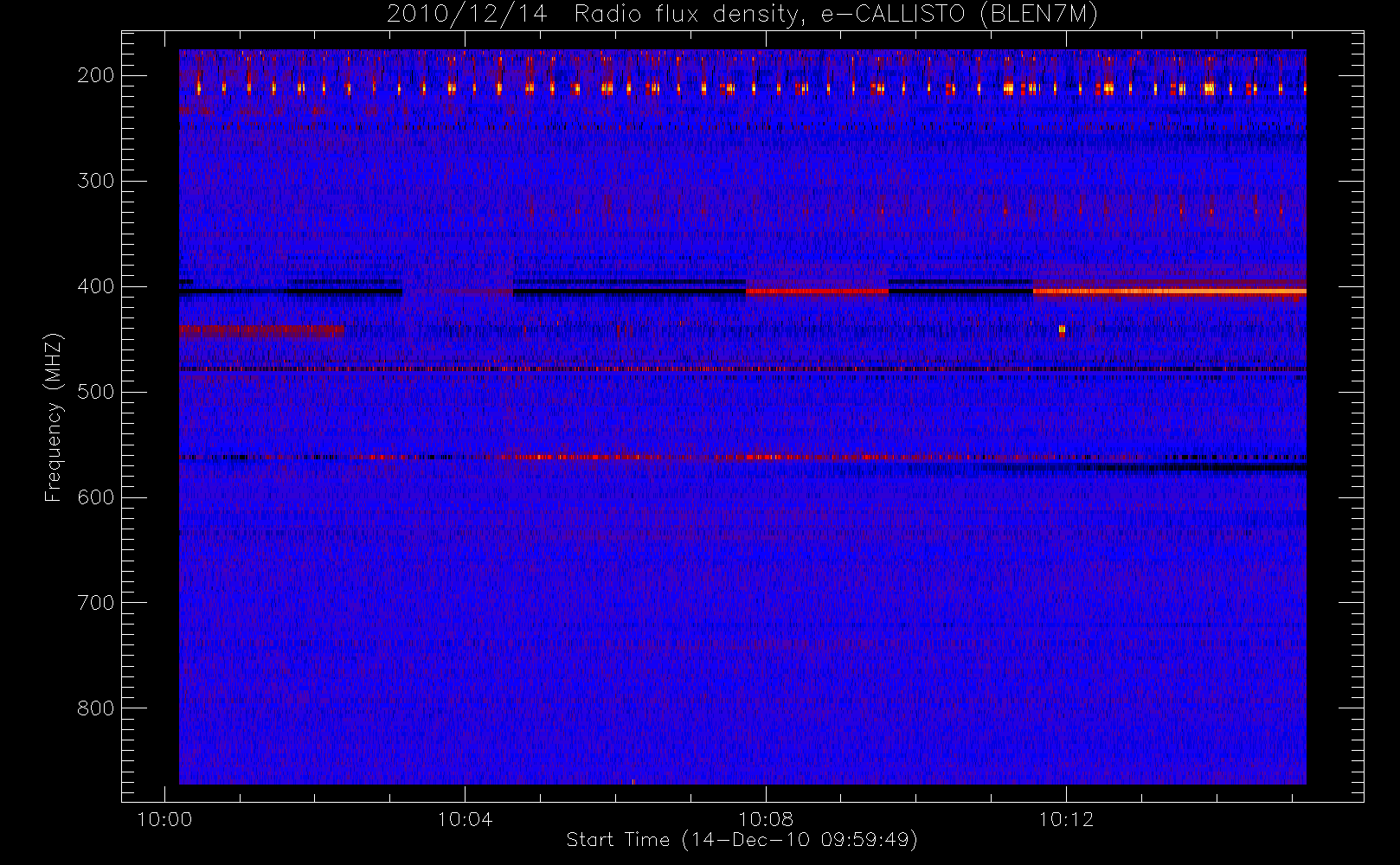This screenshot has height=865, width=1400.
Task: Click the 10:12 time tick label
Action: (x=1066, y=819)
